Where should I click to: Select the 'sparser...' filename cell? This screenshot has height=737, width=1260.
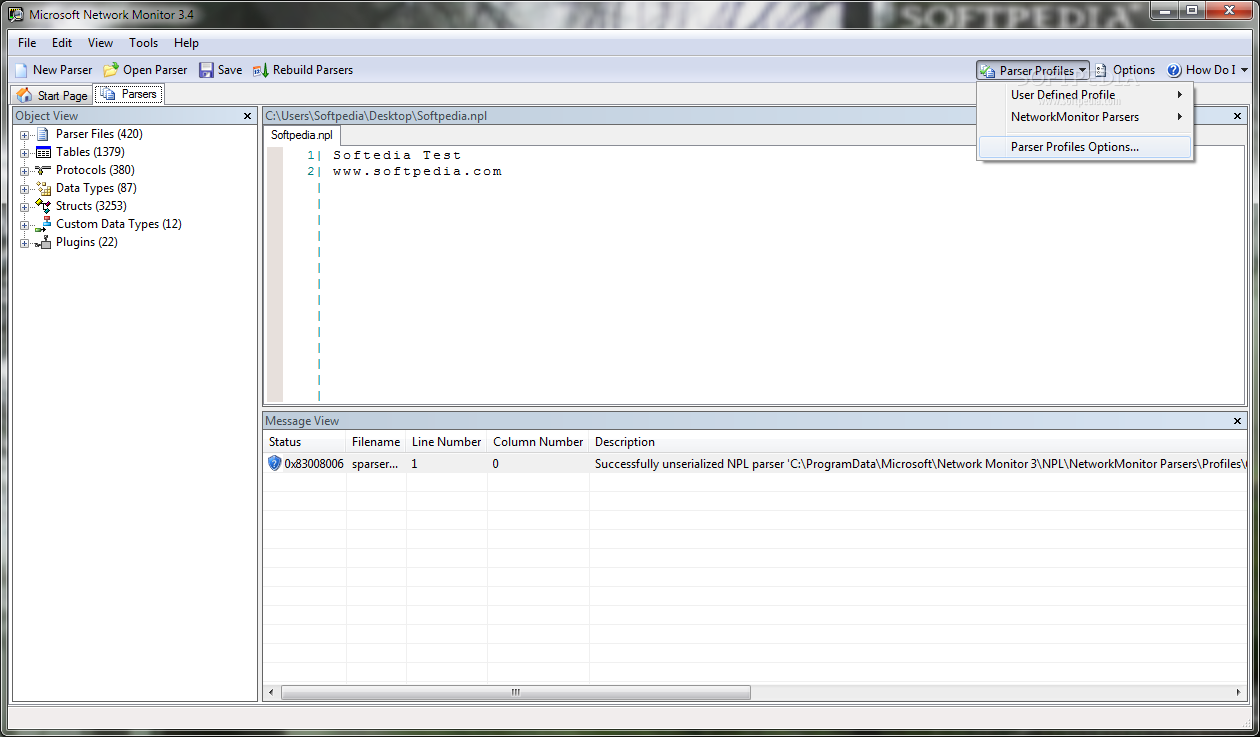(x=375, y=464)
